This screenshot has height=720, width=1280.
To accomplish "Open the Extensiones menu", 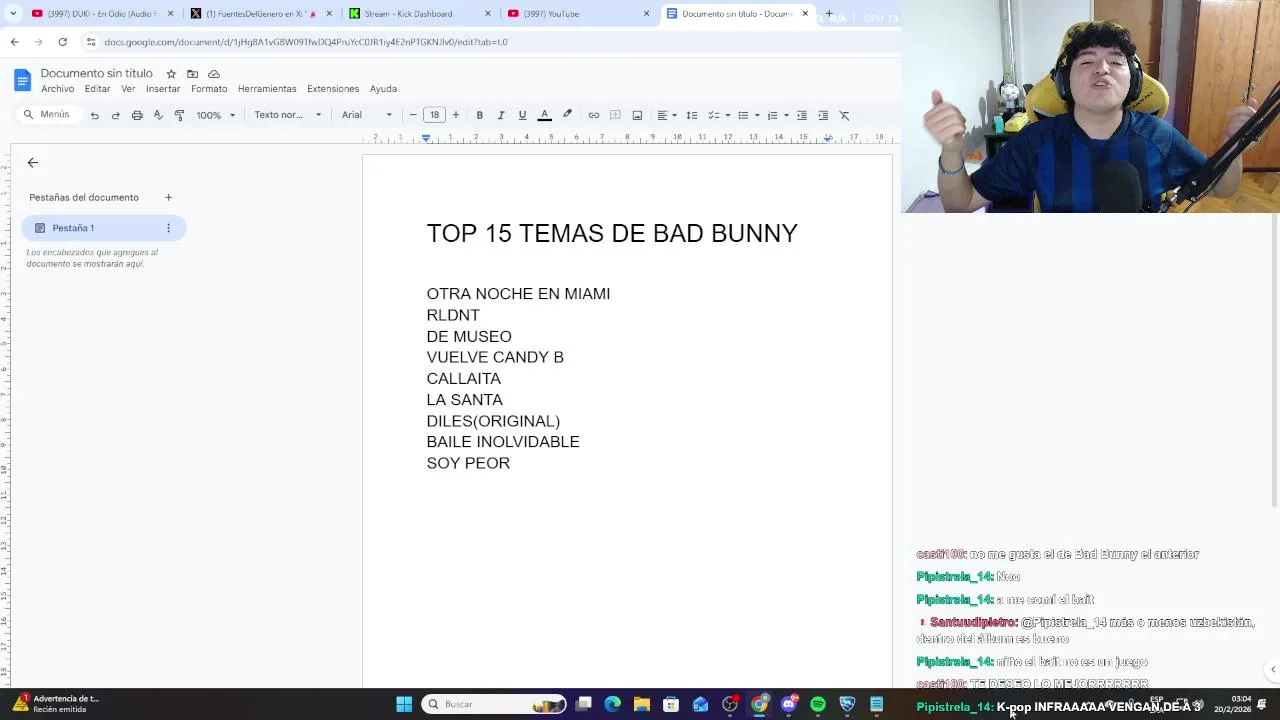I will [333, 89].
